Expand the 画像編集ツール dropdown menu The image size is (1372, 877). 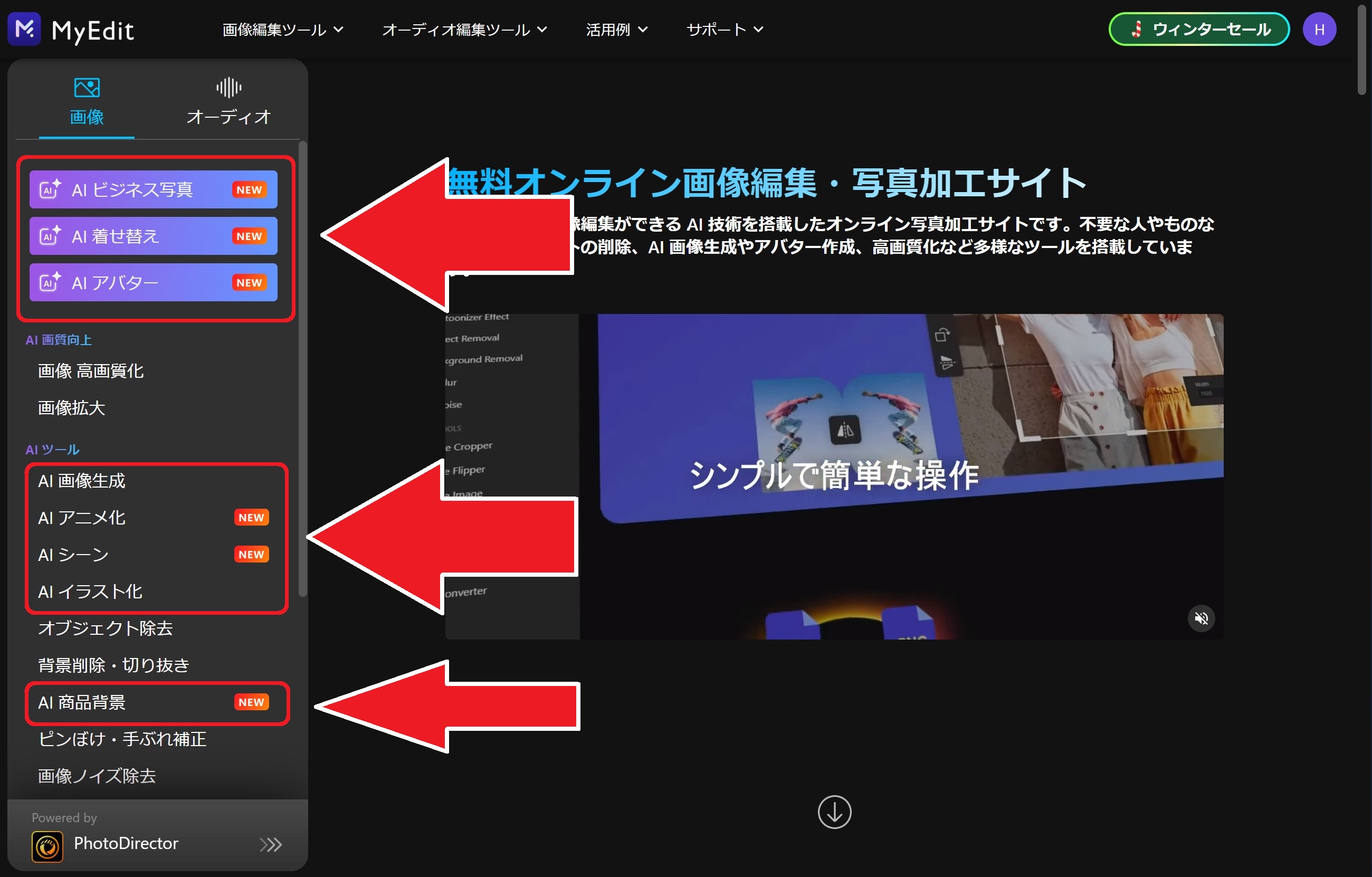click(x=283, y=30)
